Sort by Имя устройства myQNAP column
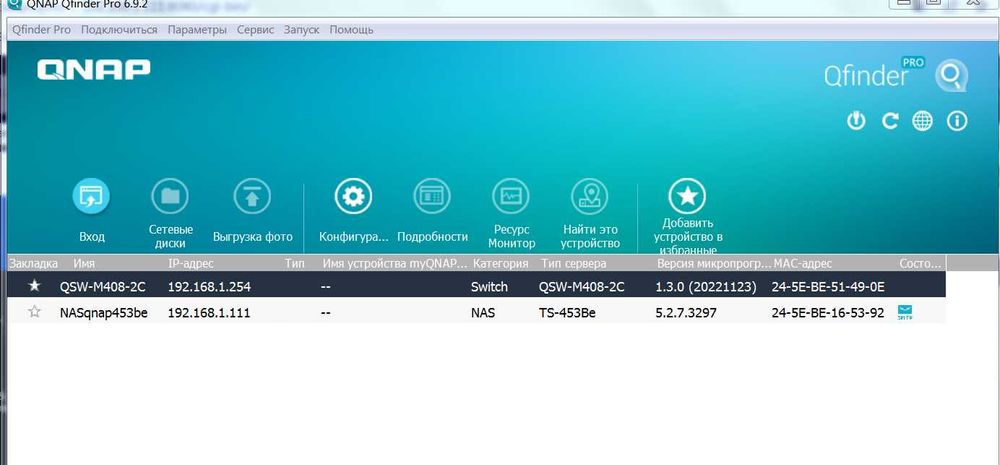This screenshot has height=465, width=1000. tap(395, 263)
